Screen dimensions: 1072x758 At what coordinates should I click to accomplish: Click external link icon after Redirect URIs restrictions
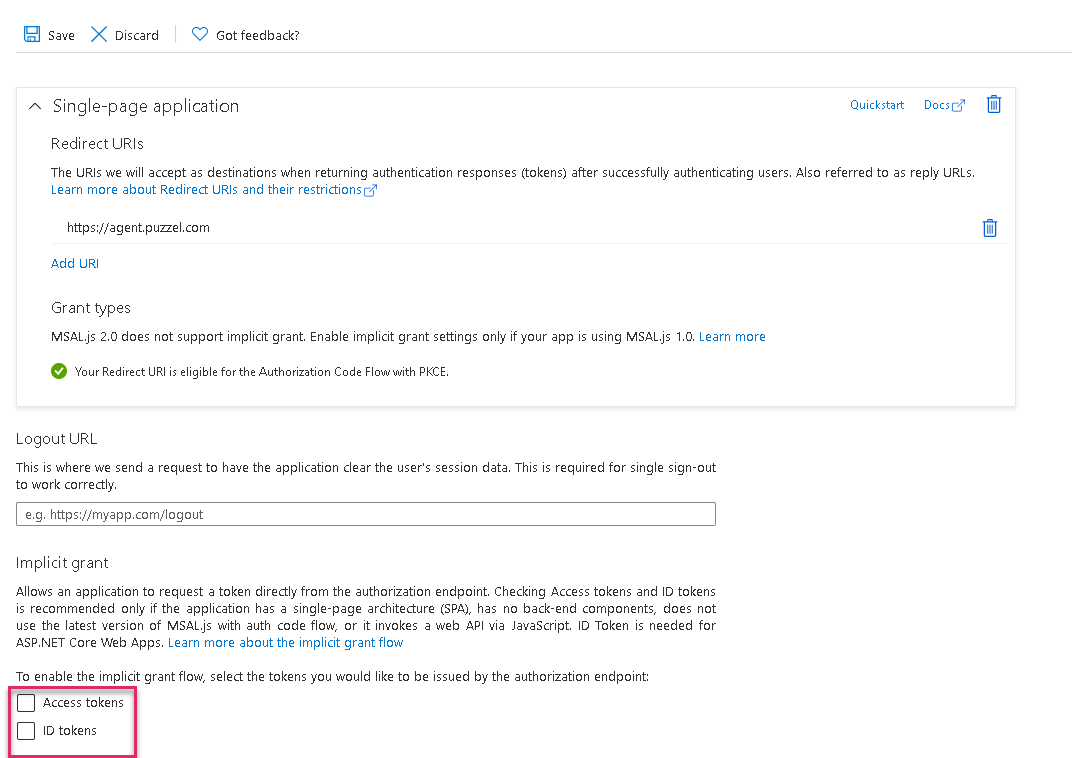click(371, 190)
